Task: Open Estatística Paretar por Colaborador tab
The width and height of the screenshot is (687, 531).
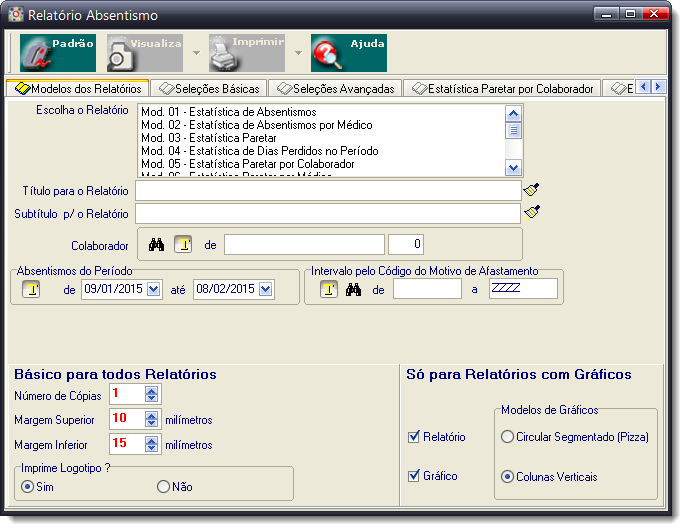Action: [x=502, y=89]
